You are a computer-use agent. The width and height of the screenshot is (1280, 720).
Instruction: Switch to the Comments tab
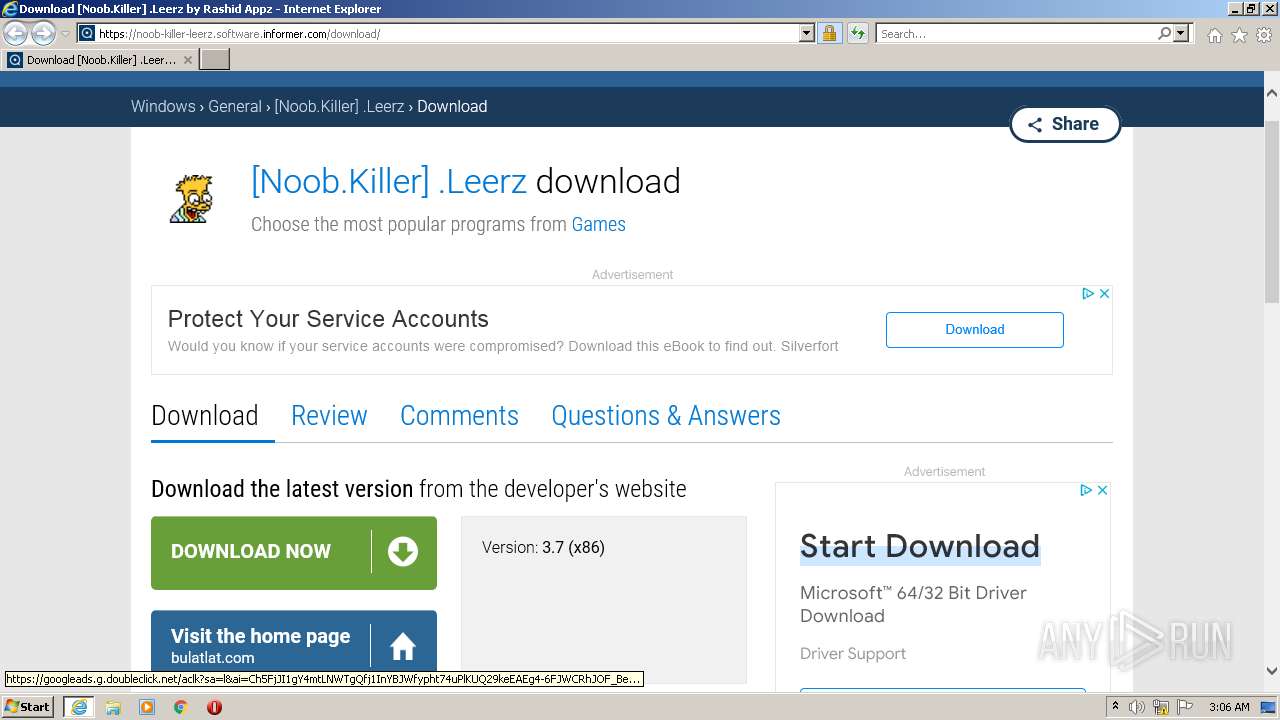tap(459, 416)
